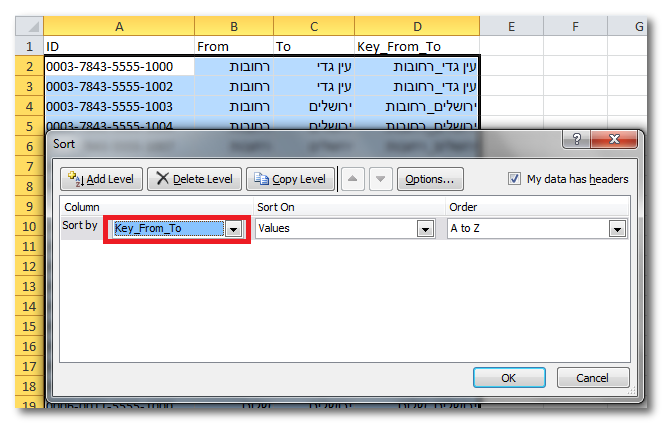This screenshot has width=662, height=423.
Task: Open the Order A to Z dropdown
Action: (615, 229)
